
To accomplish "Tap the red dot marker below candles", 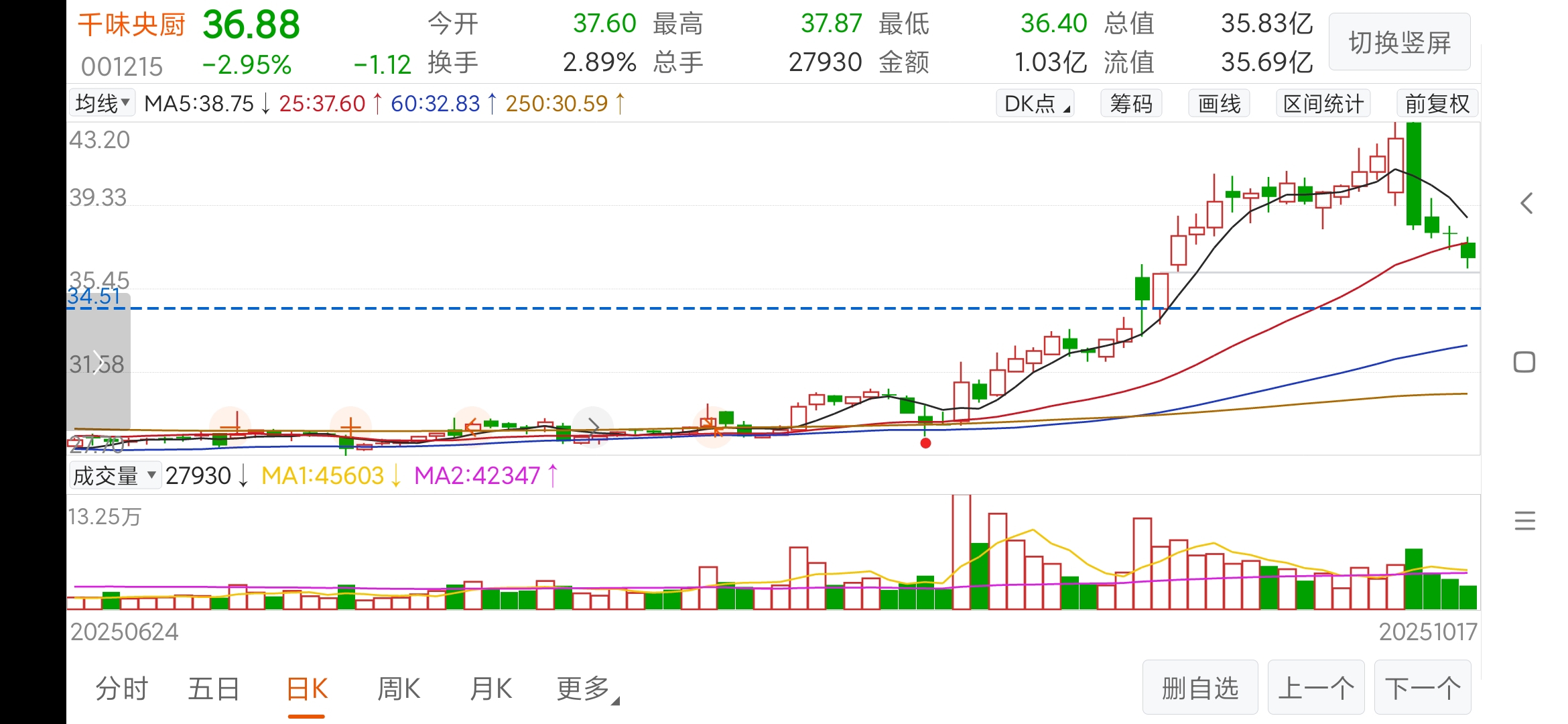I will pyautogui.click(x=925, y=443).
